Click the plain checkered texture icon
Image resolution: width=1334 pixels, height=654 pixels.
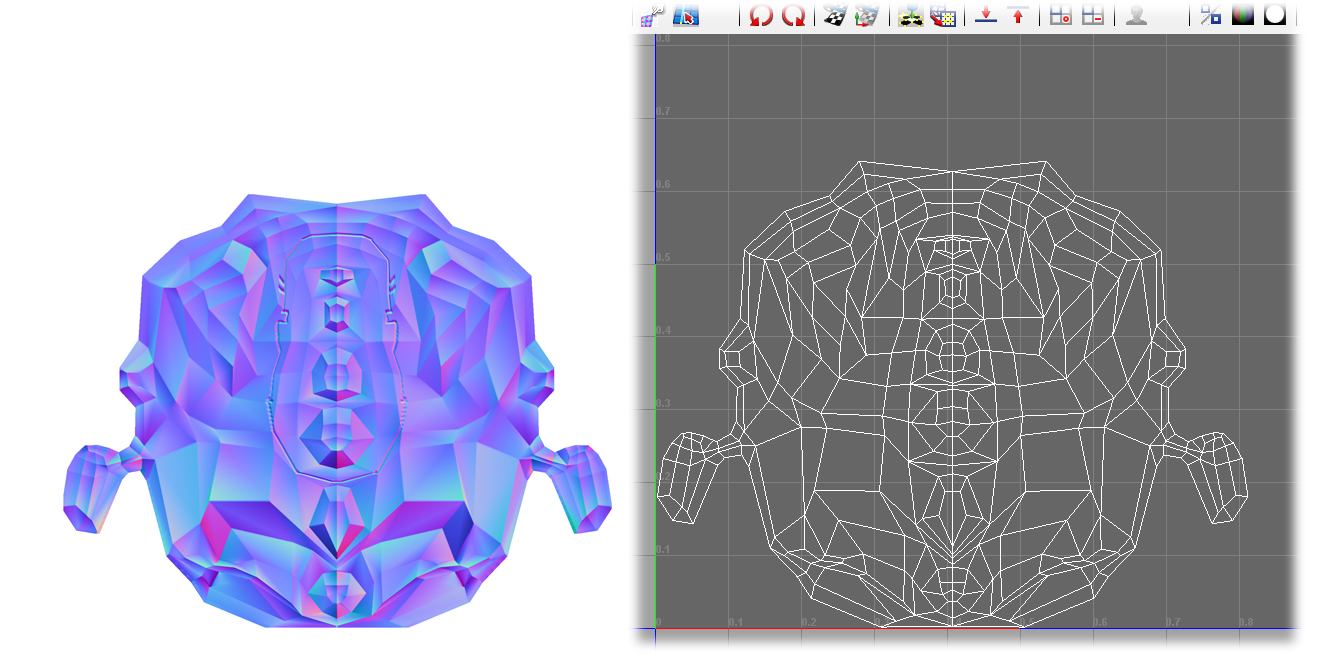pos(835,15)
